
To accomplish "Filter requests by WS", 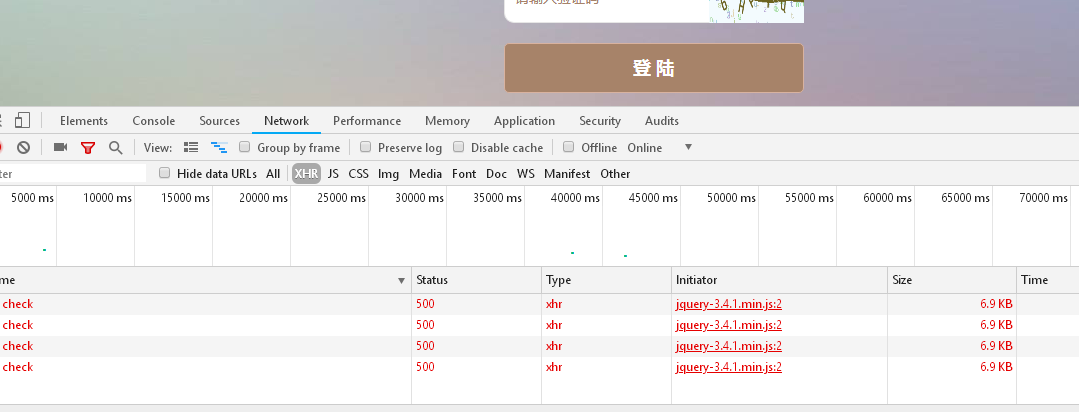I will (x=526, y=174).
